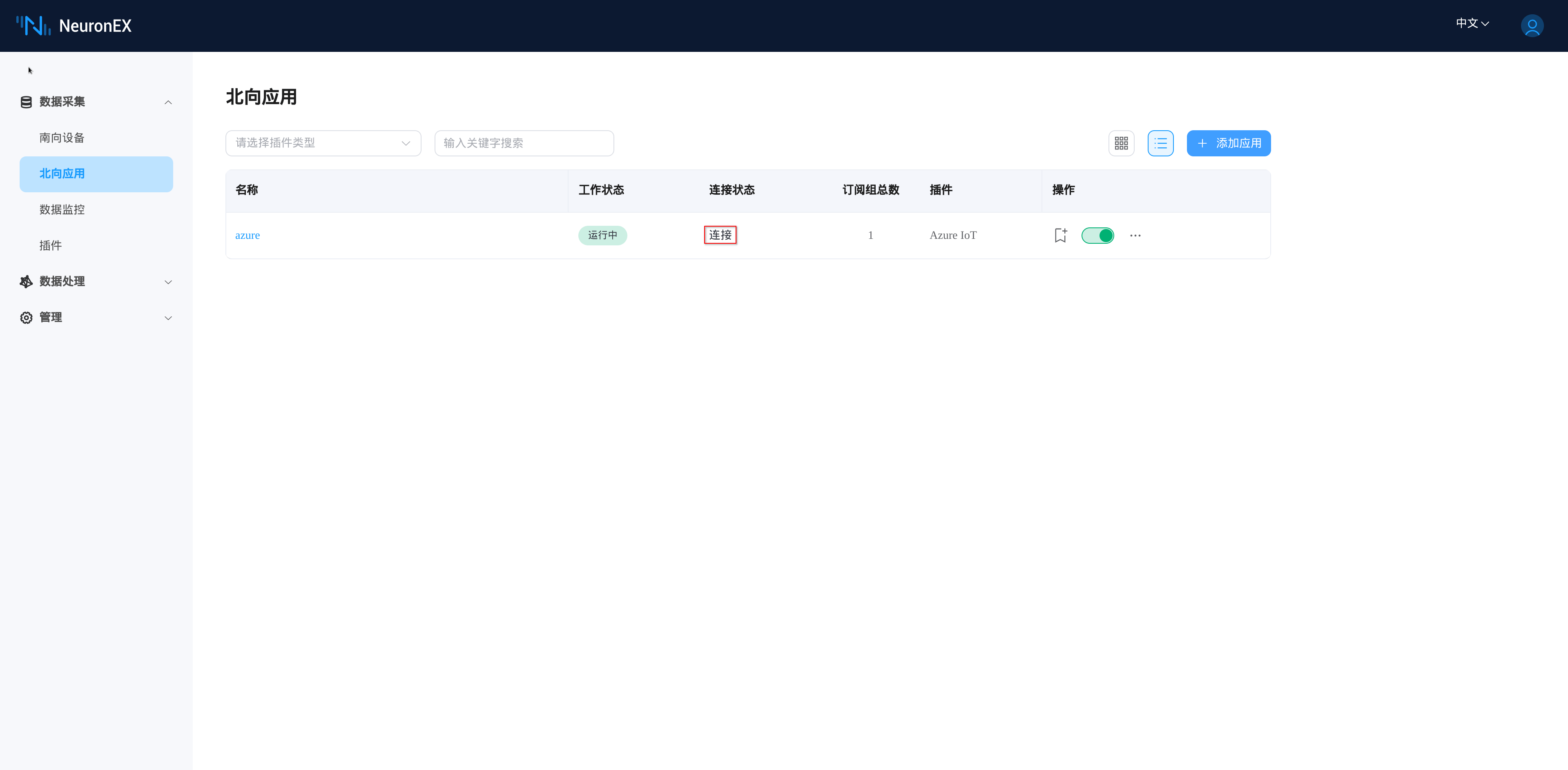This screenshot has height=770, width=1568.
Task: Click the bookmark tag icon for azure app
Action: [1060, 235]
